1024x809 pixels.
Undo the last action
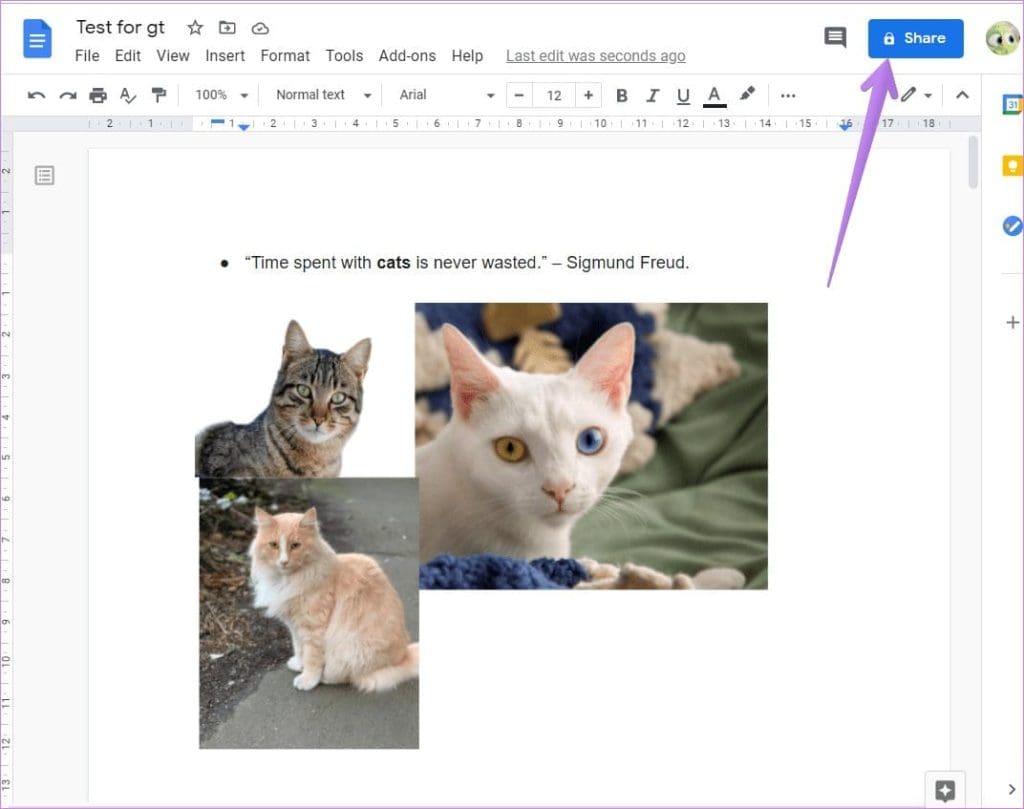pos(36,94)
